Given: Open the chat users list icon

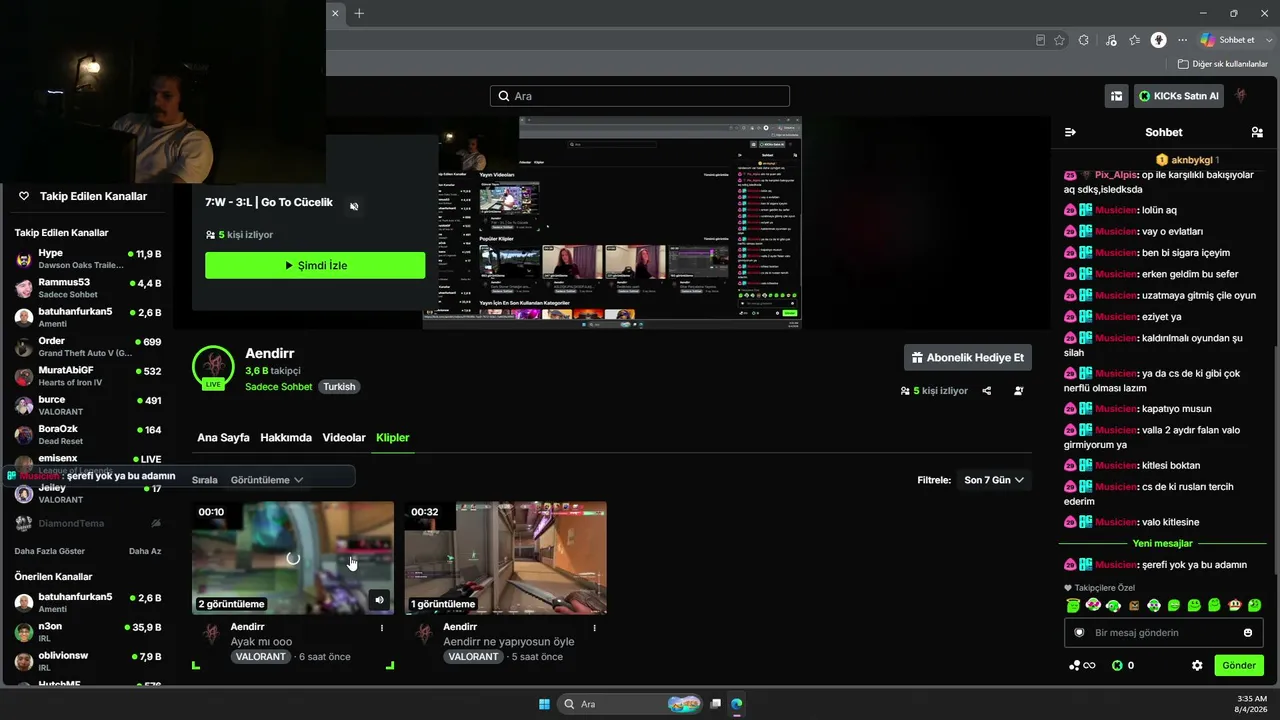Looking at the screenshot, I should 1257,132.
